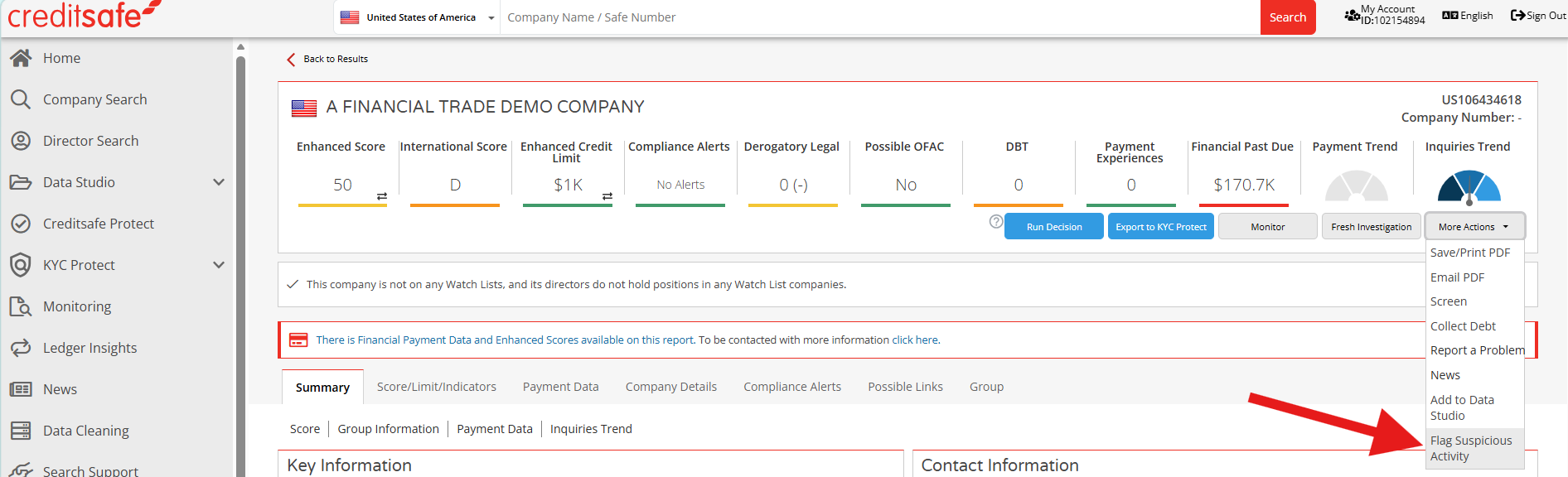Viewport: 1568px width, 477px height.
Task: Click the Home house icon in sidebar
Action: point(21,58)
